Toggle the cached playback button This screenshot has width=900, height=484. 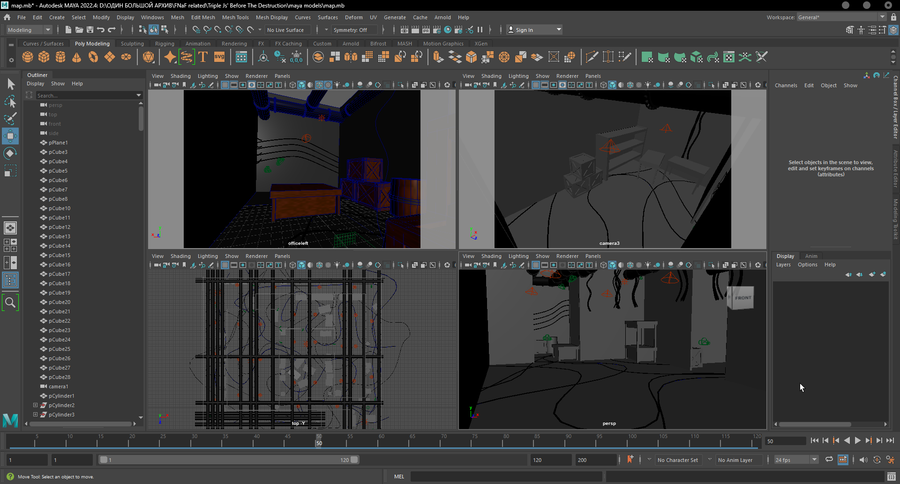843,460
